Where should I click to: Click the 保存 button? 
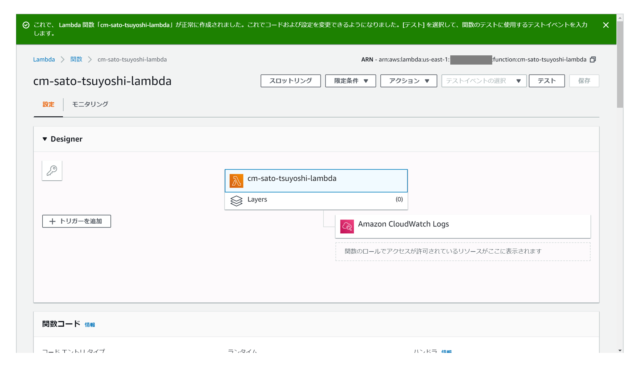(x=584, y=81)
